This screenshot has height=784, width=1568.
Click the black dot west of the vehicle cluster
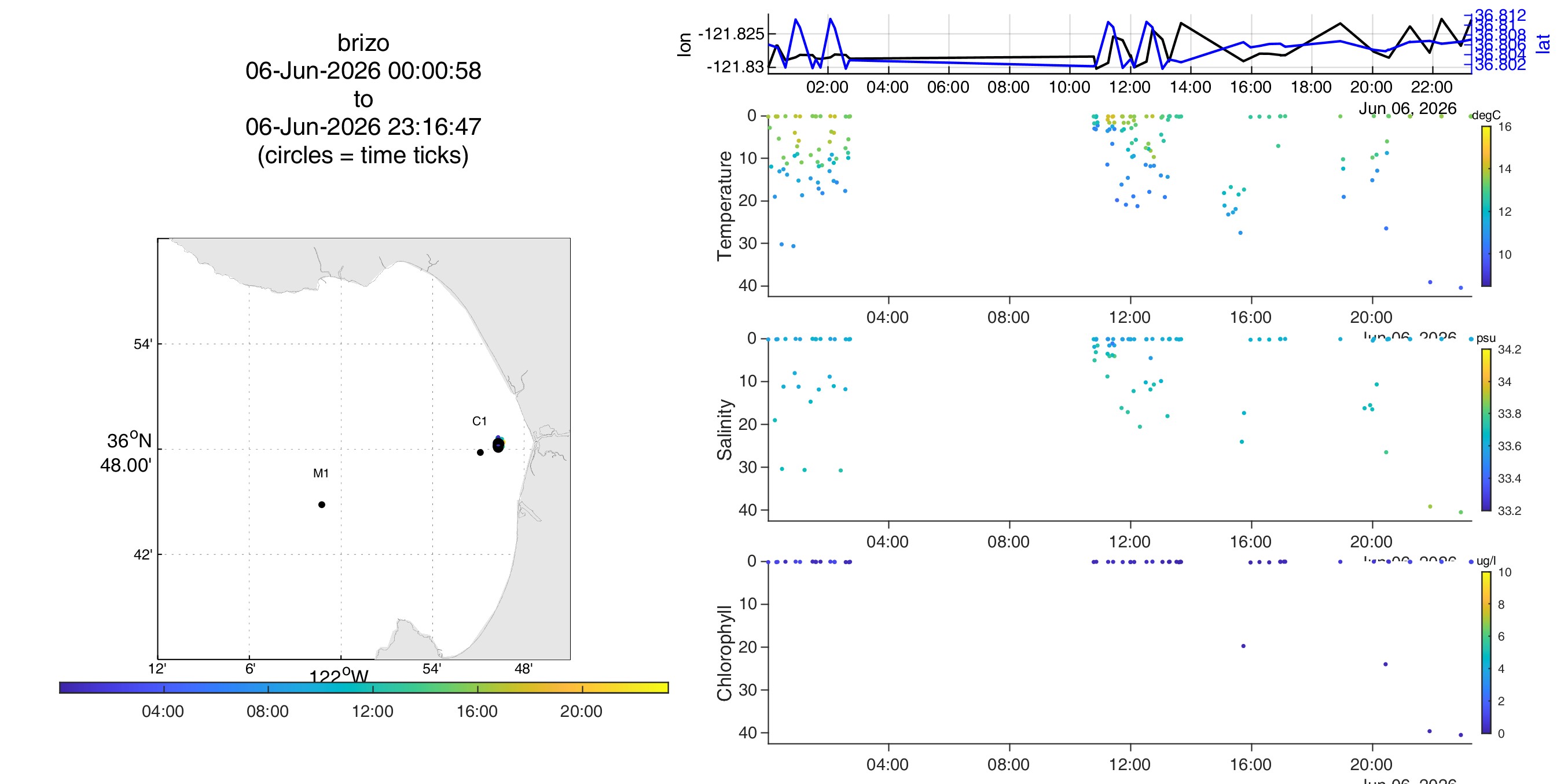tap(480, 452)
